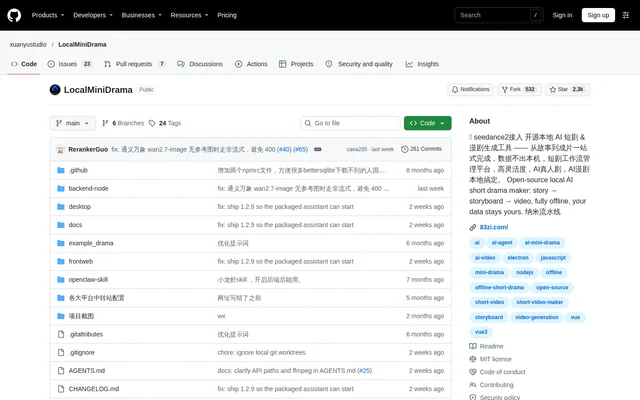Click the electron topic tag
The width and height of the screenshot is (640, 400).
coord(518,258)
